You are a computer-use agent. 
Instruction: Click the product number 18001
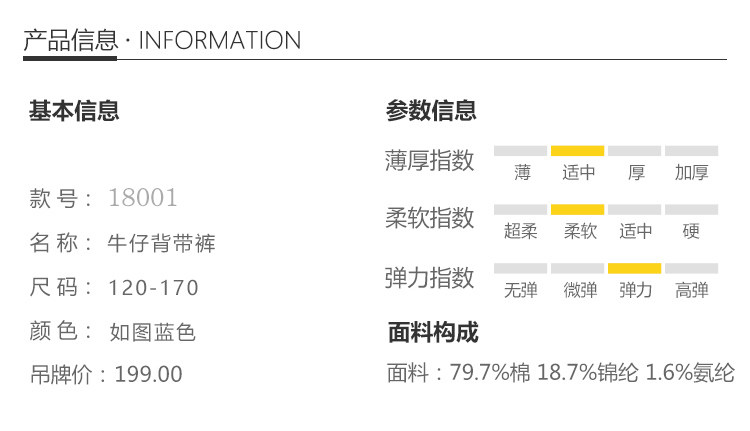142,198
